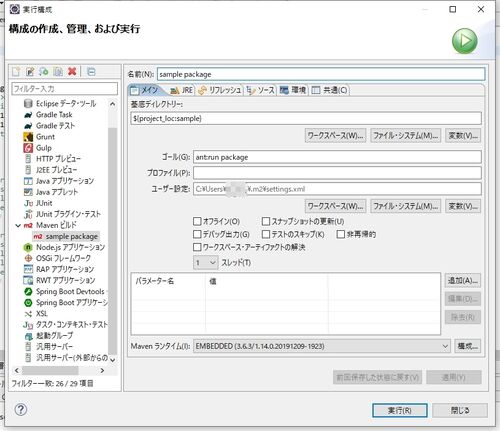Viewport: 500px width, 431px height.
Task: Check the デバッグ出力(G) option
Action: pyautogui.click(x=197, y=234)
